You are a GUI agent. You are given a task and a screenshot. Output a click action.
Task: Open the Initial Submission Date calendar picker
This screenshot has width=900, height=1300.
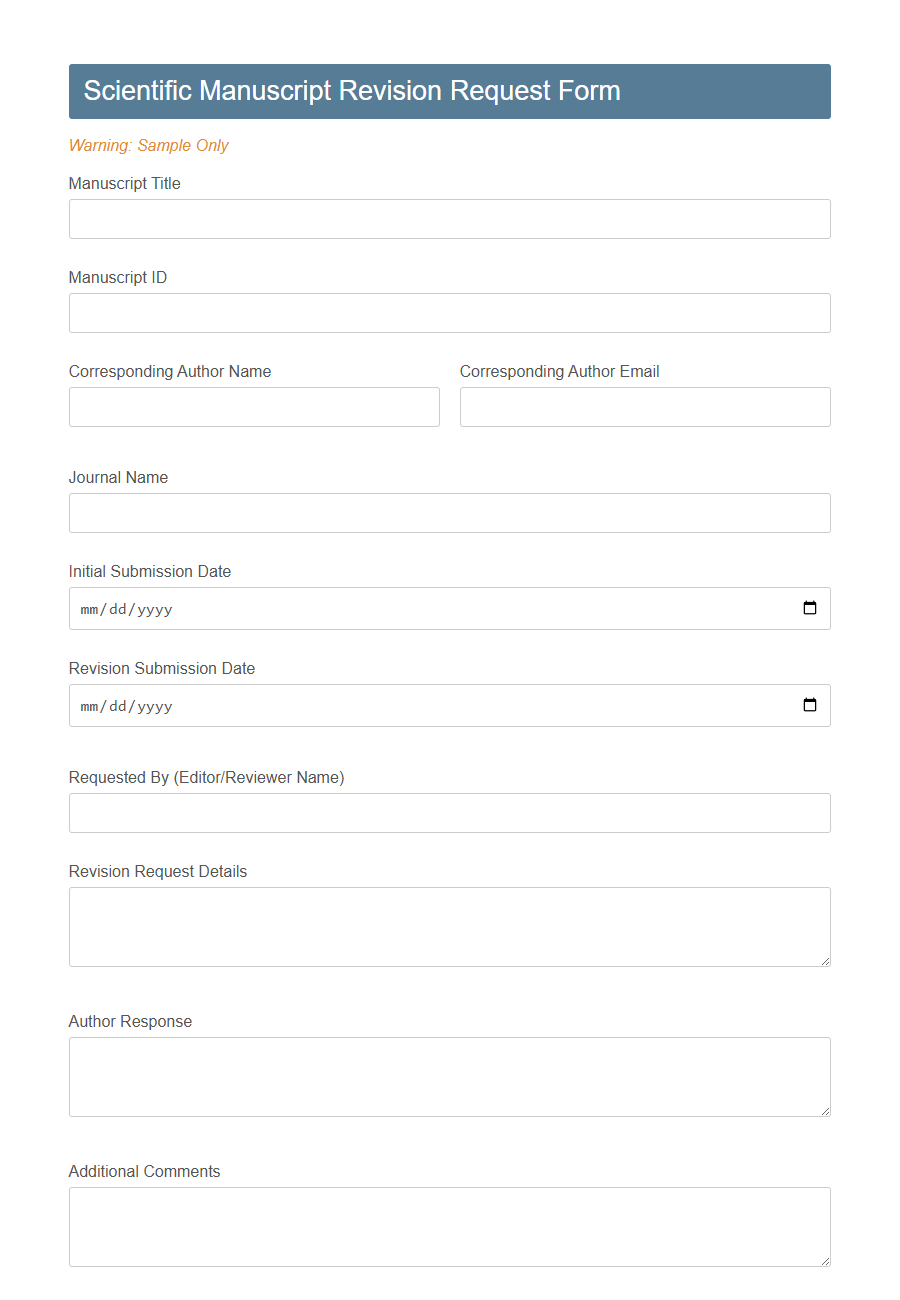[809, 608]
